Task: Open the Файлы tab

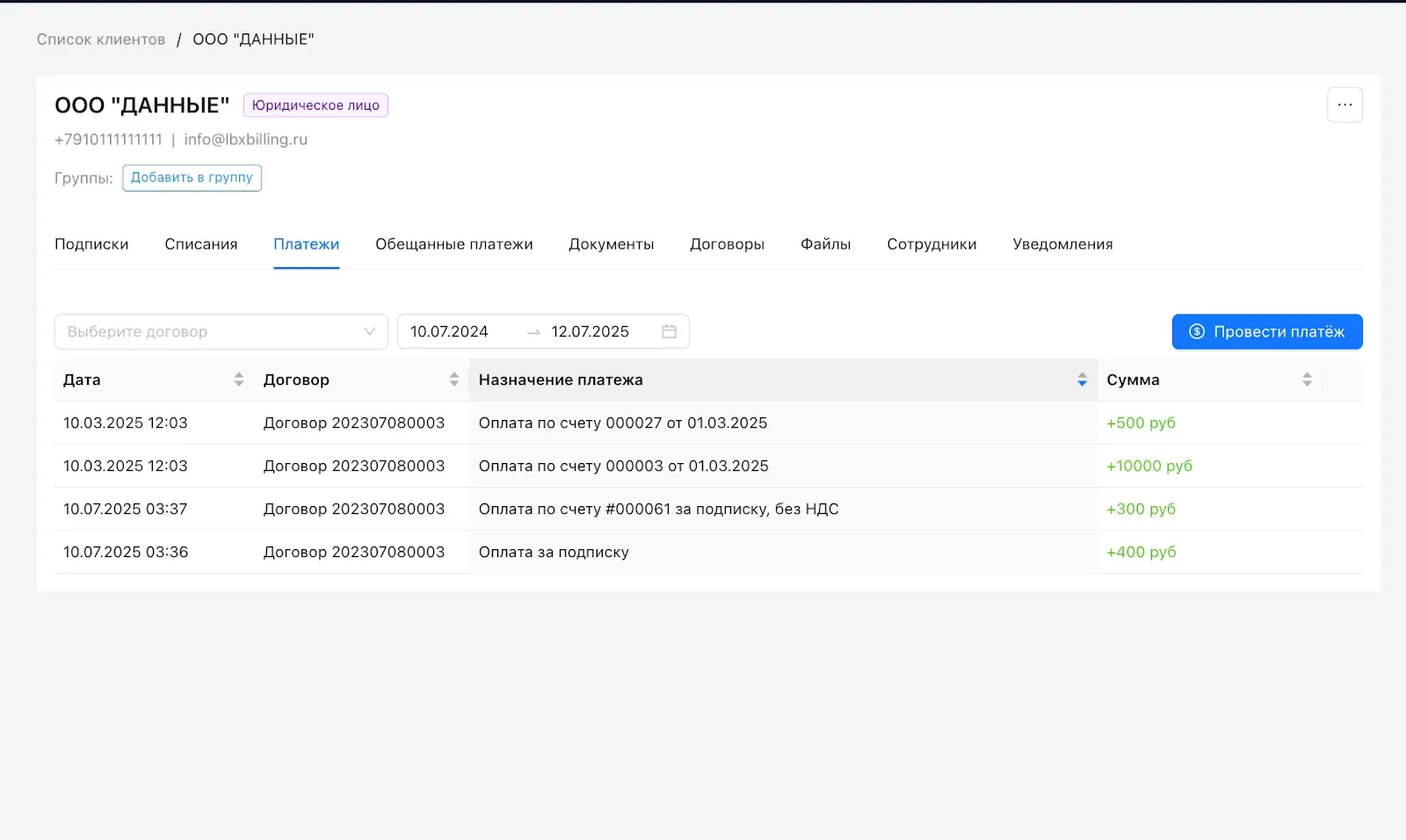Action: [x=825, y=244]
